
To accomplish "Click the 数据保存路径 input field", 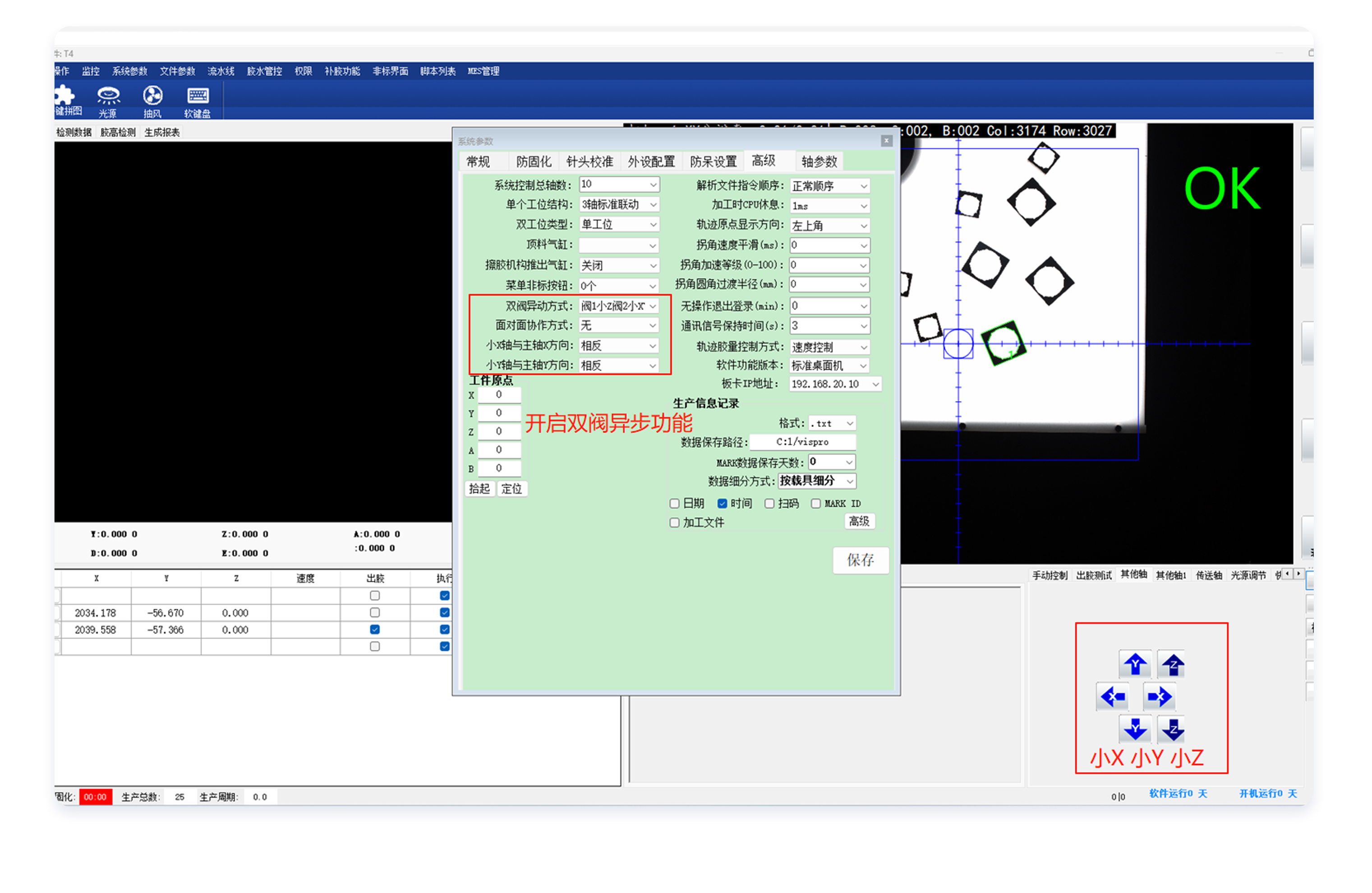I will point(802,442).
